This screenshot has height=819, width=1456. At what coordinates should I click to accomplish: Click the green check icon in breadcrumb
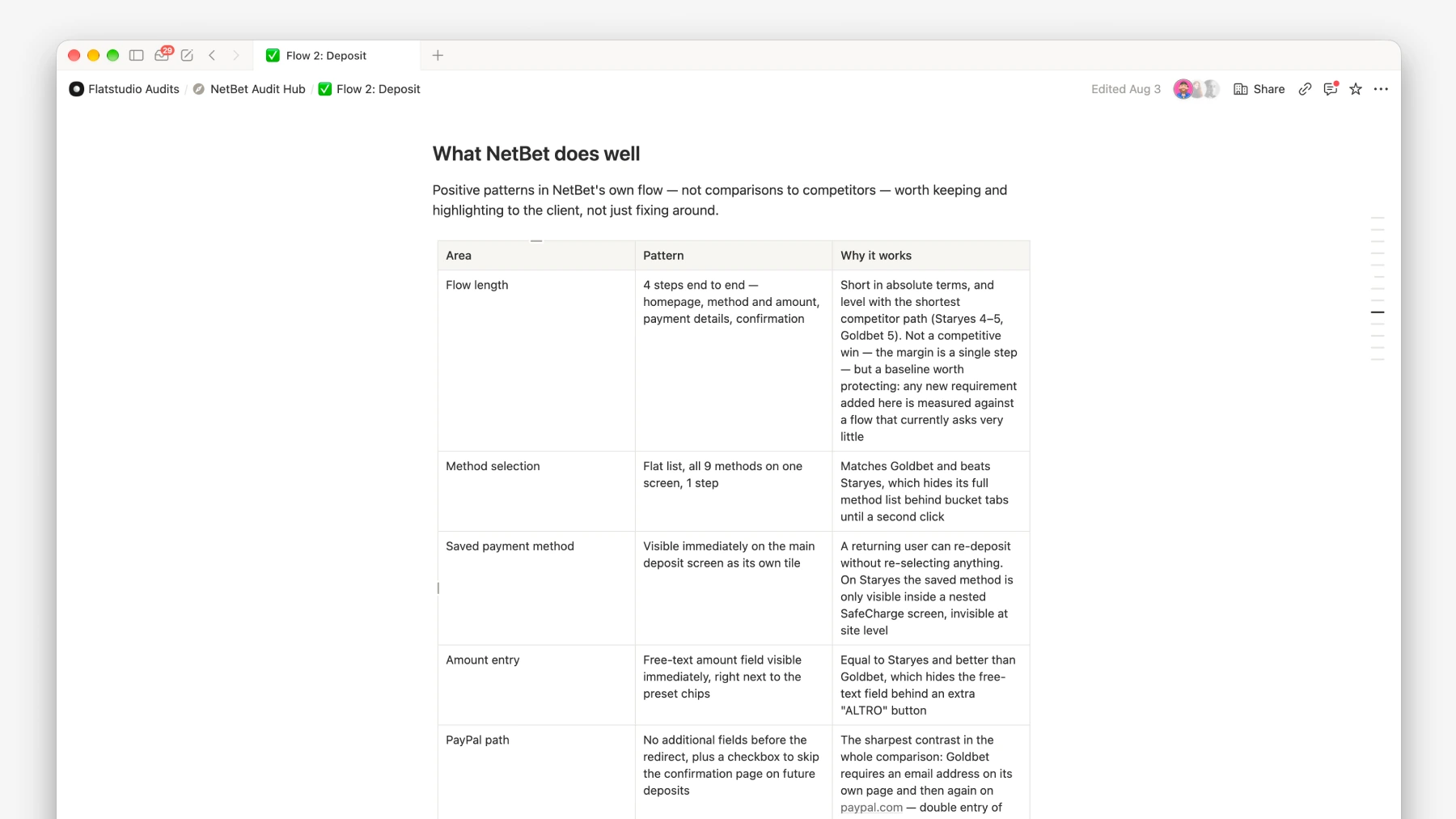click(325, 89)
